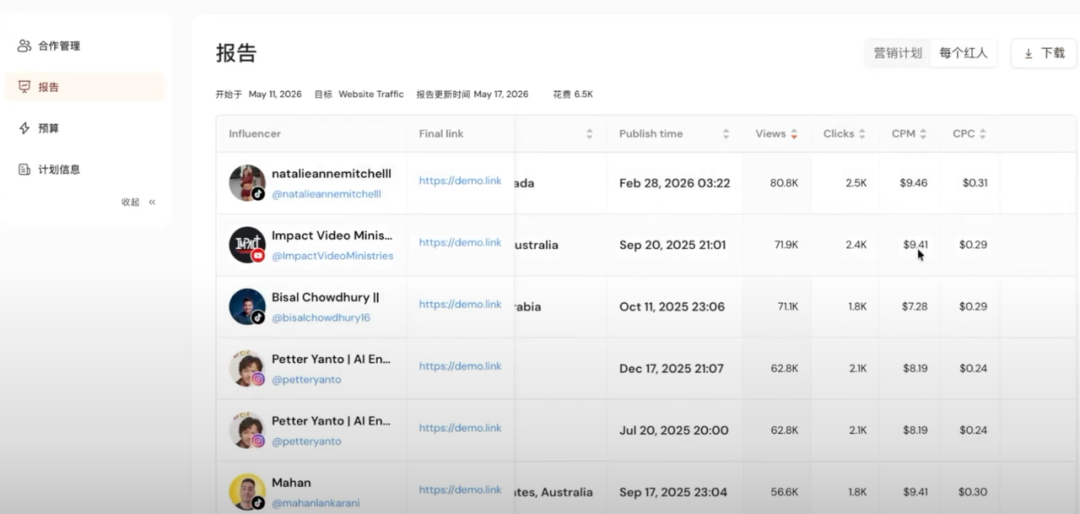This screenshot has width=1080, height=514.
Task: Collapse sidebar with the 收起 chevron icon
Action: pyautogui.click(x=152, y=202)
